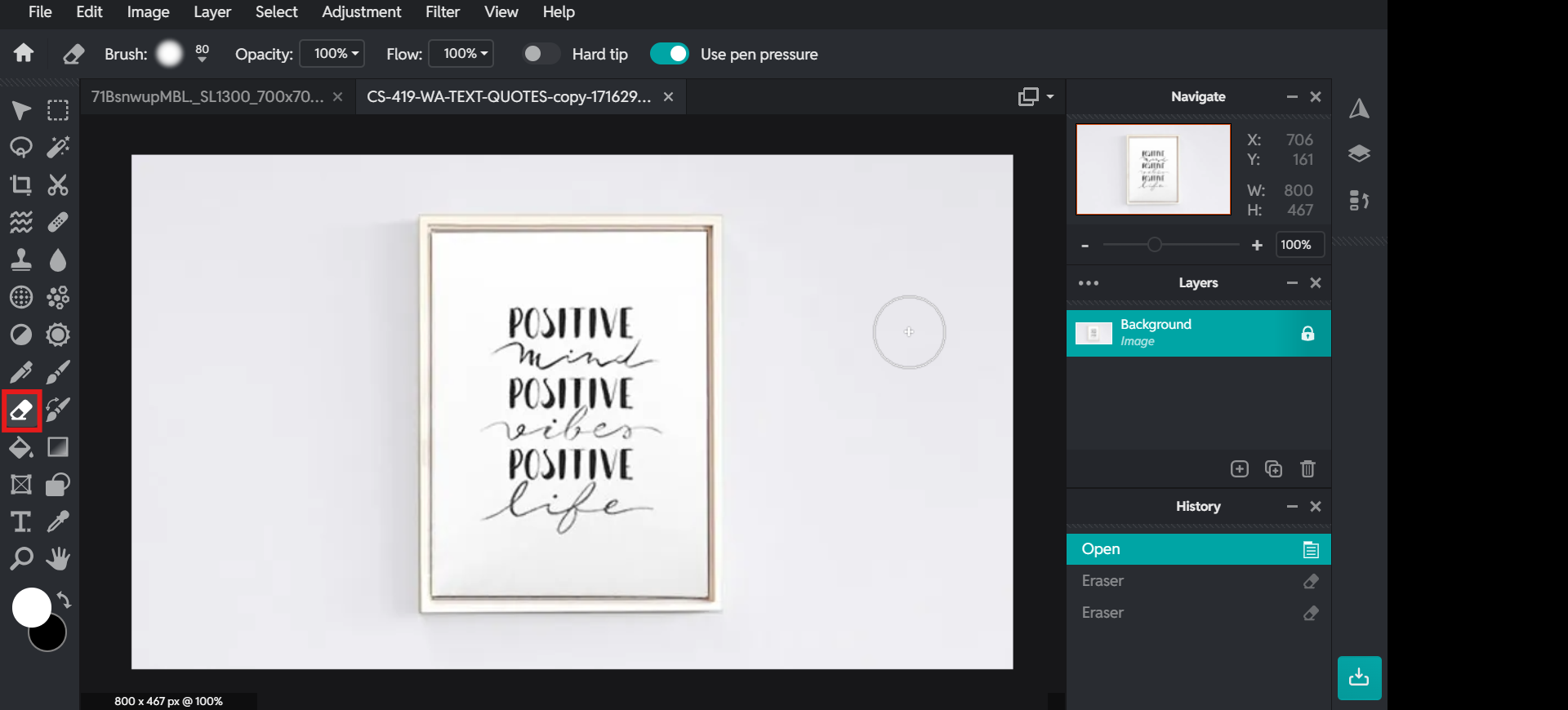1568x710 pixels.
Task: Pick the Text tool
Action: [x=21, y=521]
